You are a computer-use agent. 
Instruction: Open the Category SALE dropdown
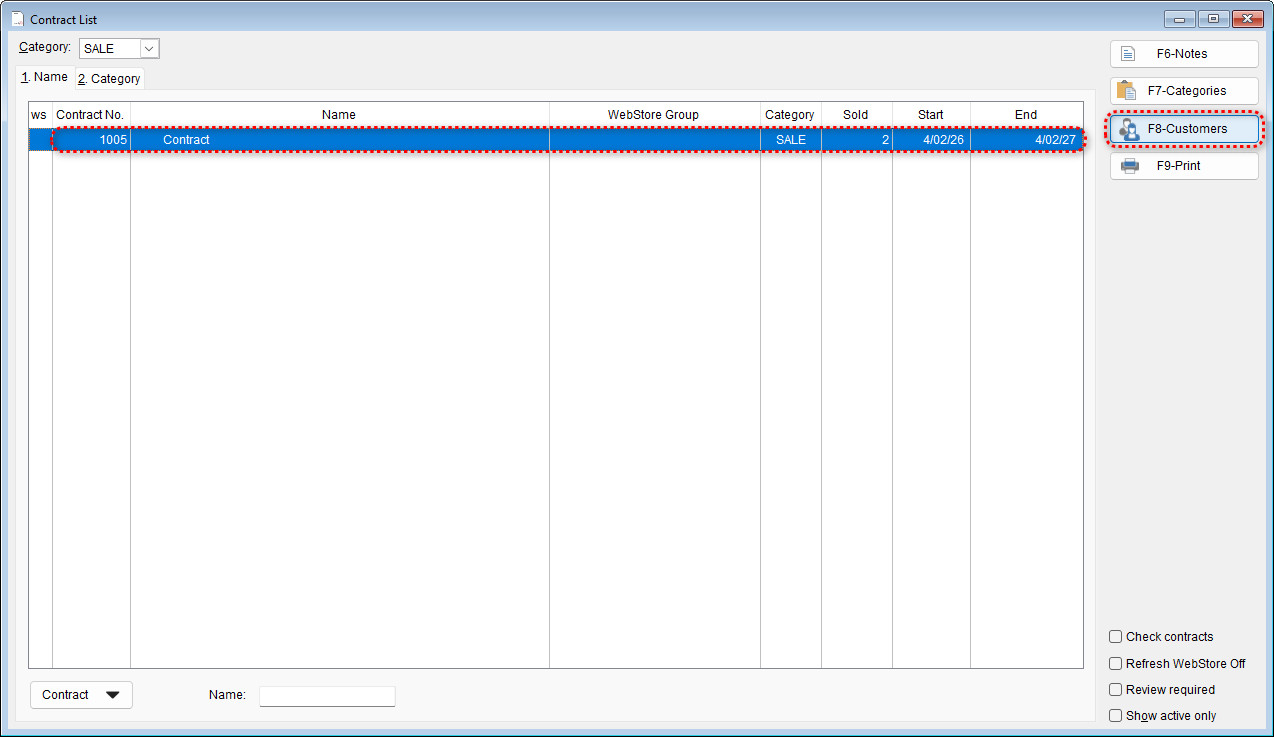149,49
